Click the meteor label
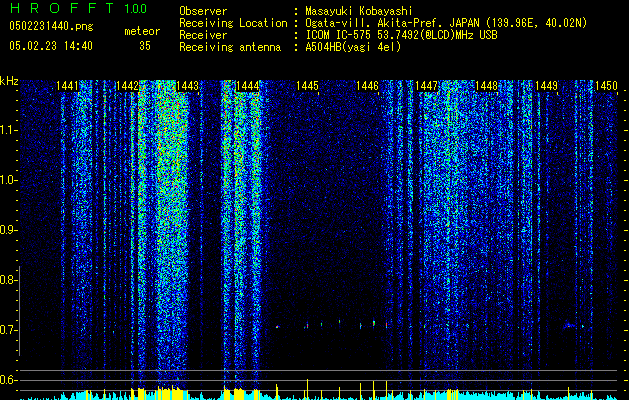 tap(142, 31)
